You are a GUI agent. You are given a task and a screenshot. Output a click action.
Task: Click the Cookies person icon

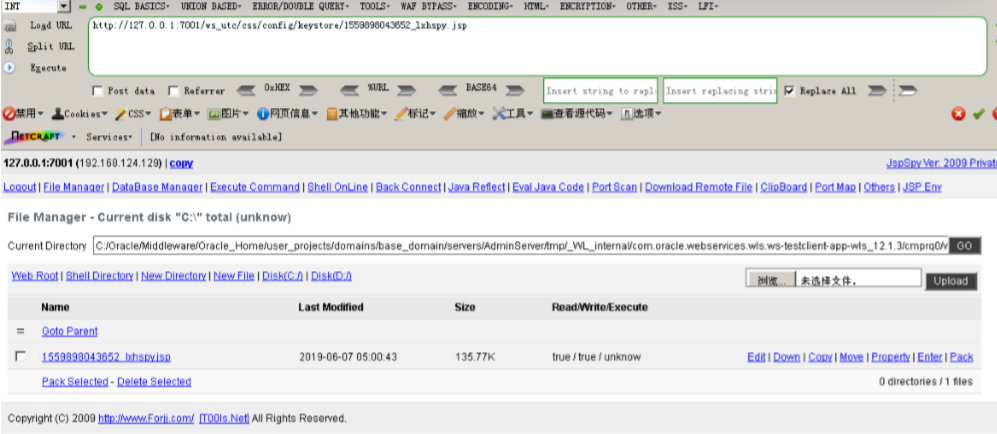(x=57, y=114)
